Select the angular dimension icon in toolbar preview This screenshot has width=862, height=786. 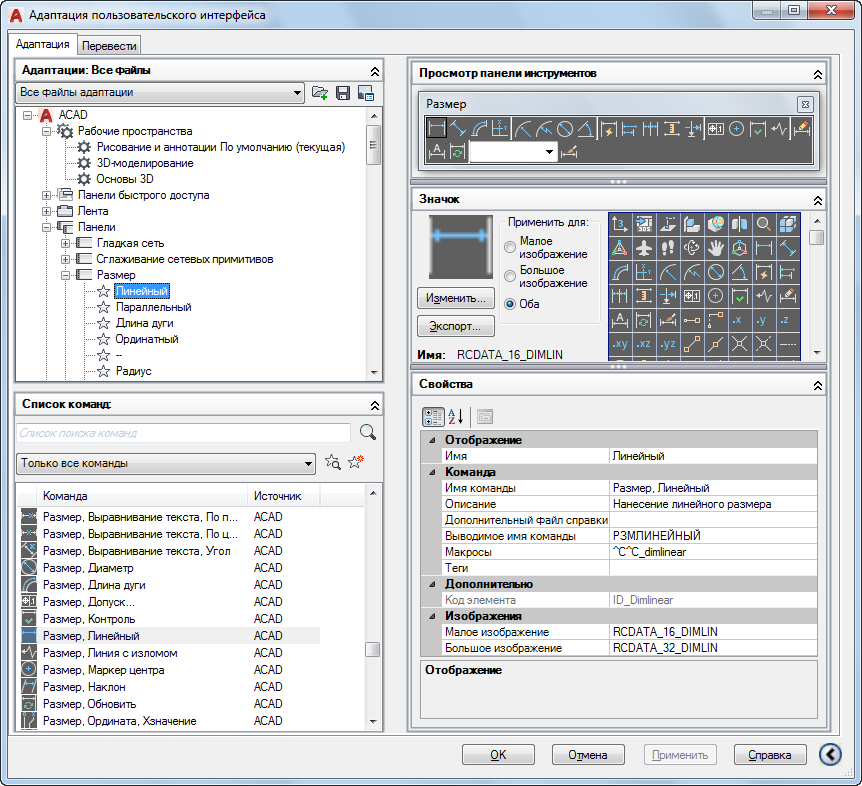[585, 129]
